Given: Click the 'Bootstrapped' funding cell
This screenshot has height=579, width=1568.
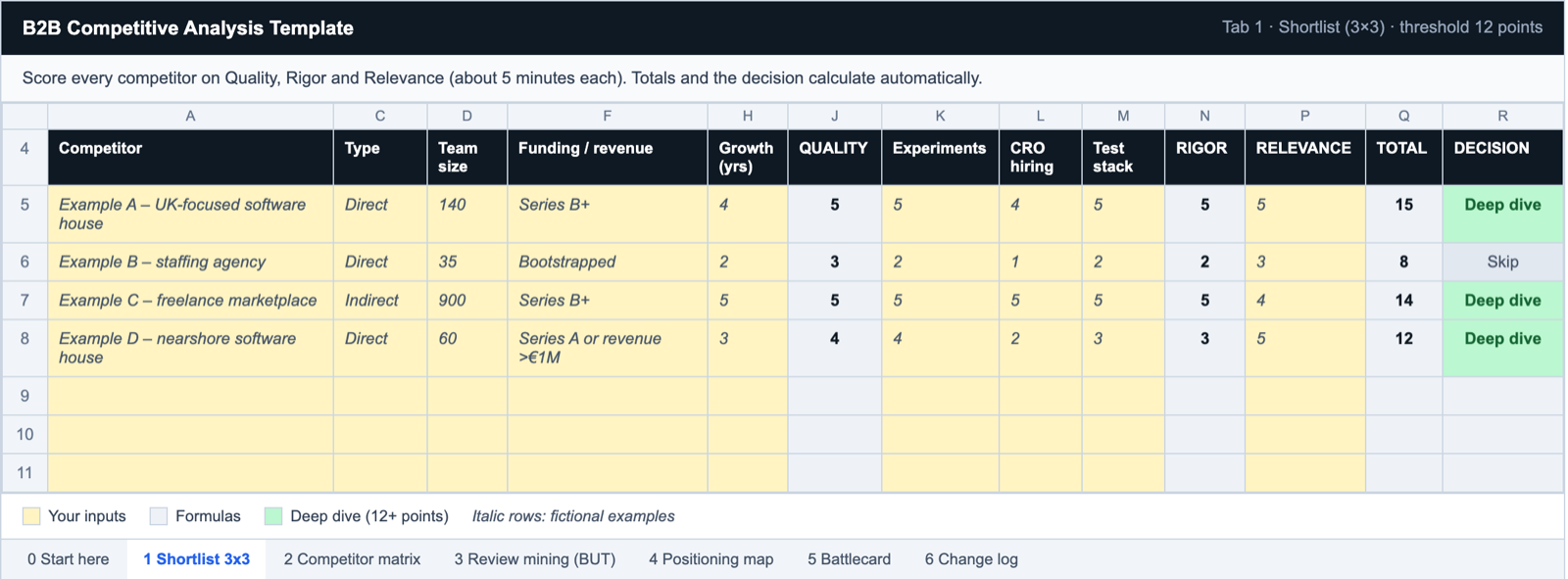Looking at the screenshot, I should pyautogui.click(x=608, y=262).
